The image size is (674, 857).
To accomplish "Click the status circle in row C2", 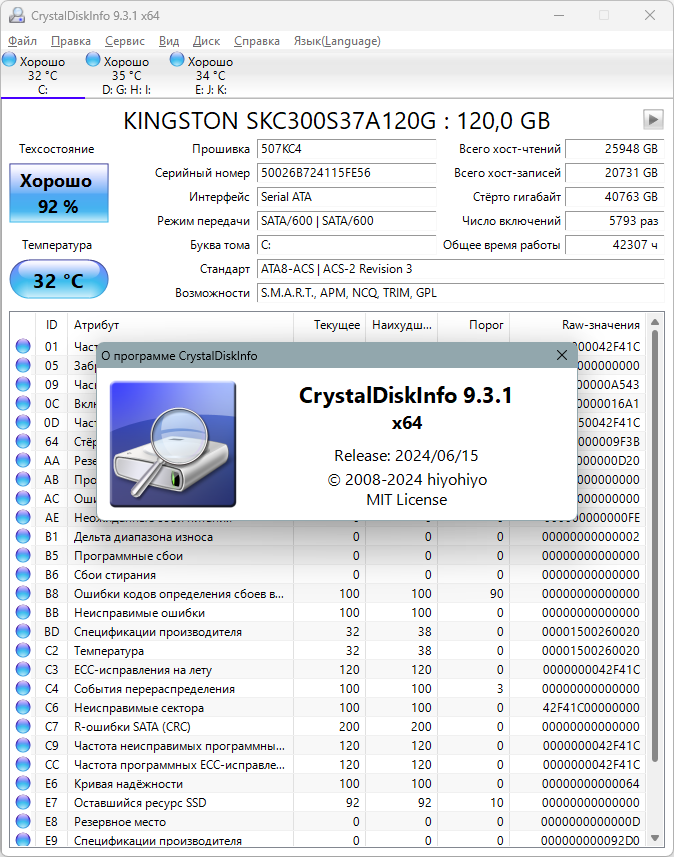I will coord(23,650).
